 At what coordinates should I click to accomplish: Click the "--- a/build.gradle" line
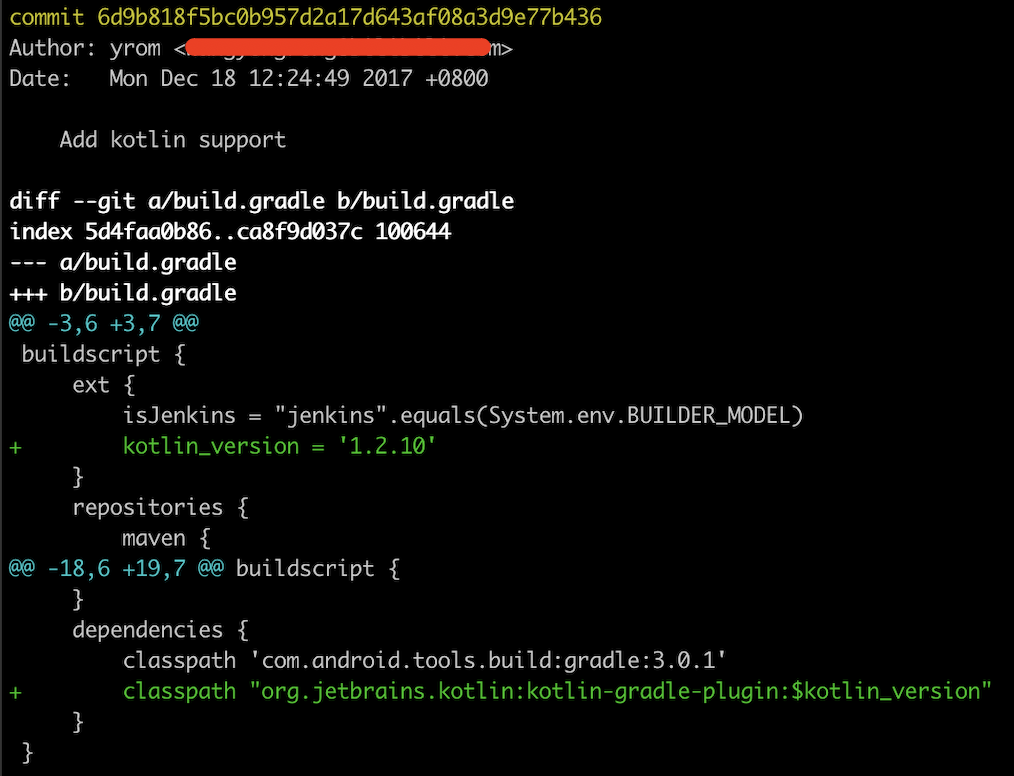point(123,263)
